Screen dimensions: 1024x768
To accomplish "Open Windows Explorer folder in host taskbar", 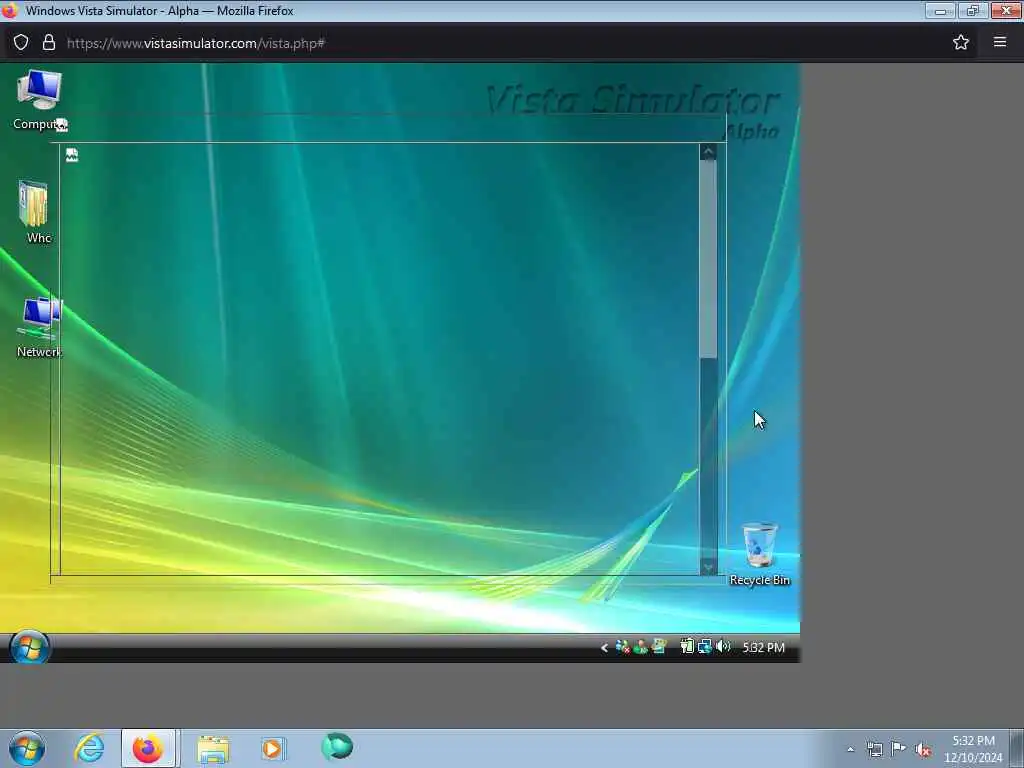I will point(213,749).
